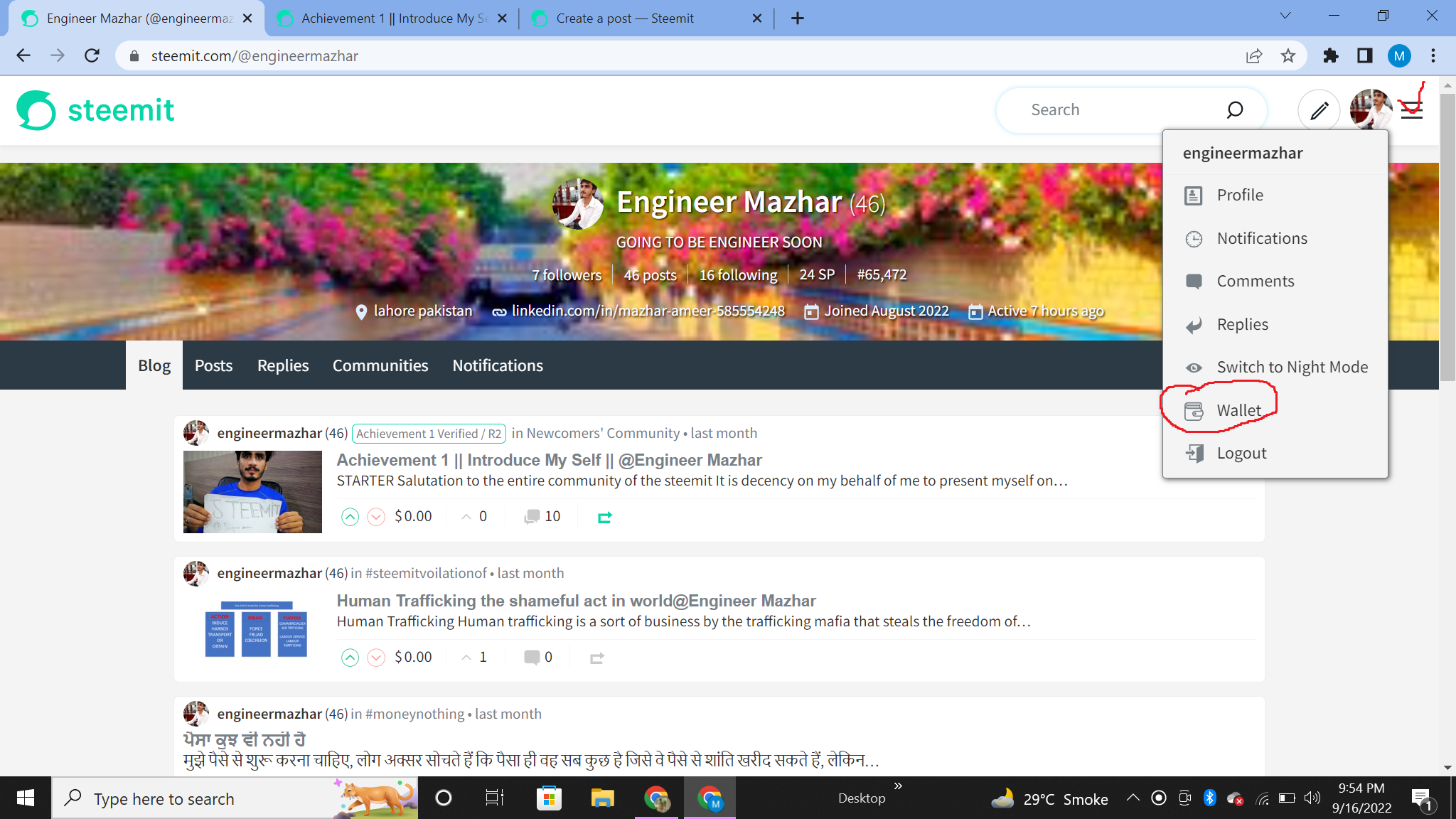Viewport: 1456px width, 819px height.
Task: Open Human Trafficking post title
Action: (576, 601)
